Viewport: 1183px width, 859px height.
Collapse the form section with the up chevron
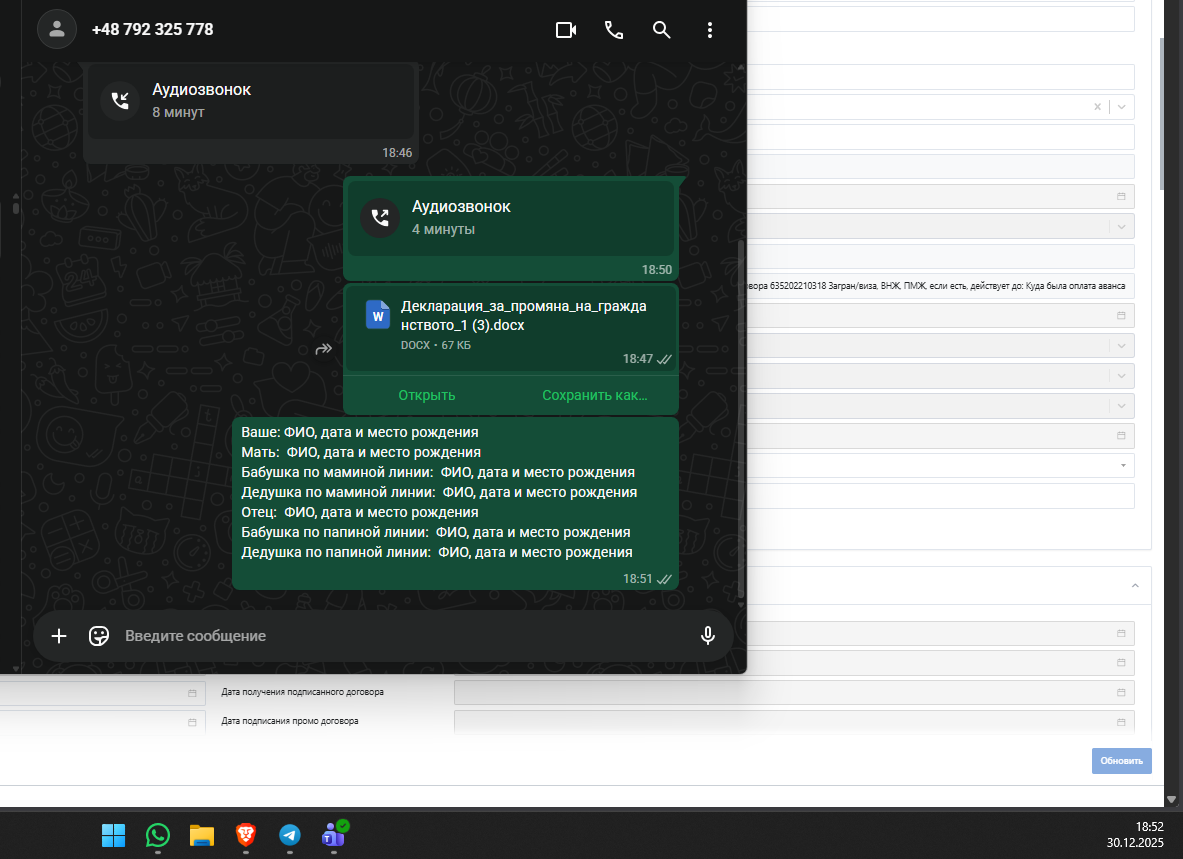coord(1135,586)
